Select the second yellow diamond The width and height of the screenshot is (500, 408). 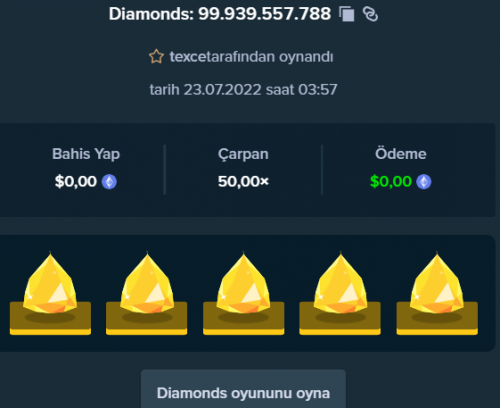(147, 293)
